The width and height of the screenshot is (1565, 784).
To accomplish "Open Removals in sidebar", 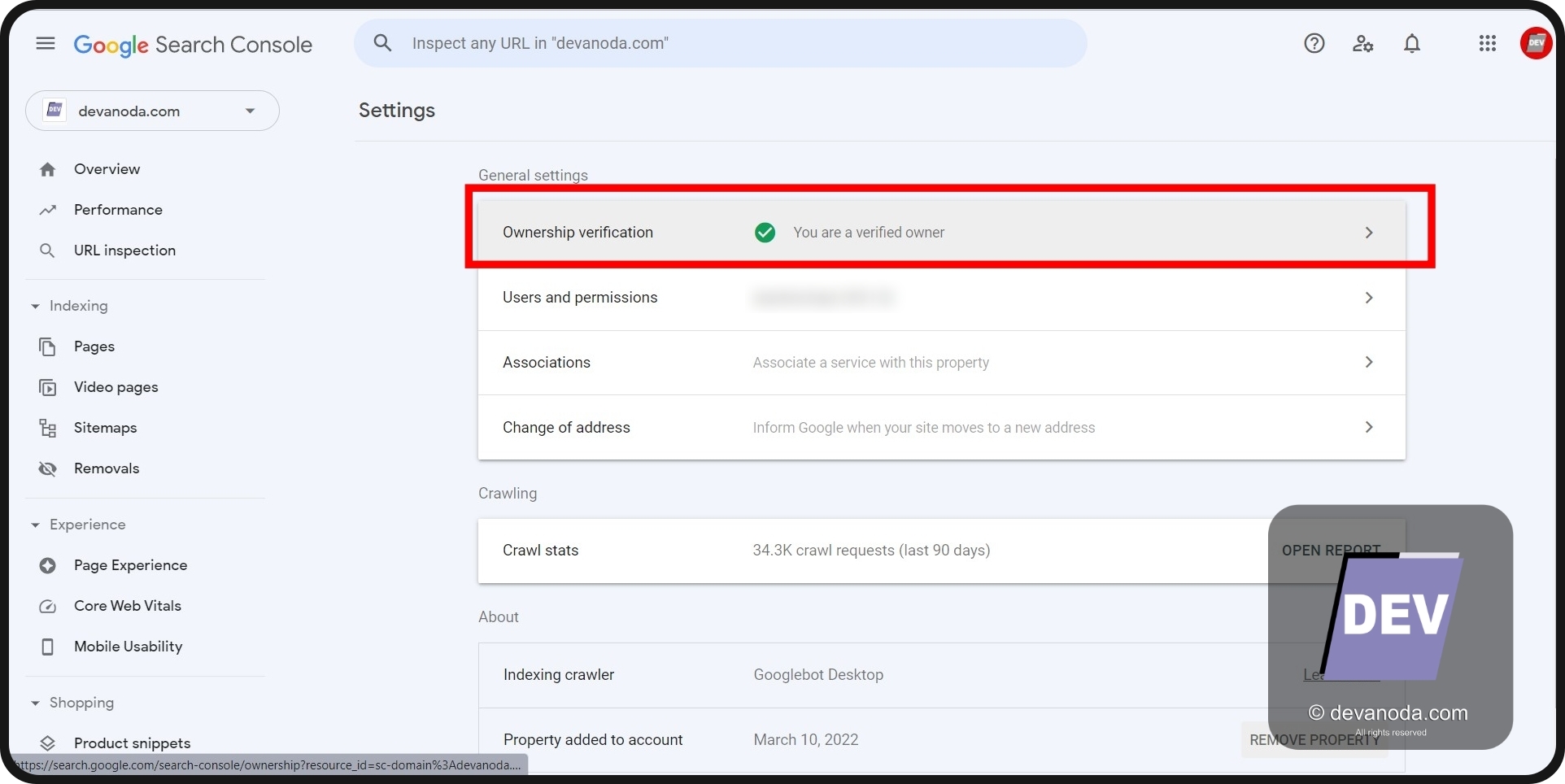I will [107, 468].
